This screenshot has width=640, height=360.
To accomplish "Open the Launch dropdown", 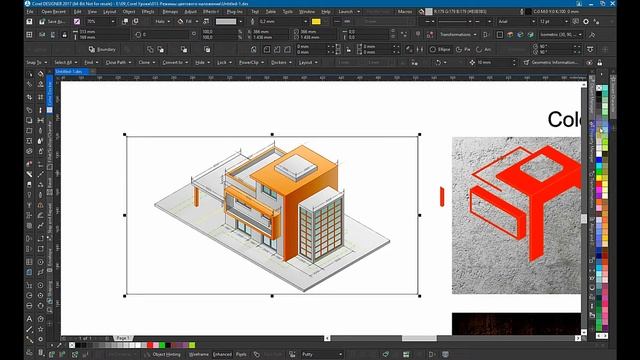I will click(349, 11).
